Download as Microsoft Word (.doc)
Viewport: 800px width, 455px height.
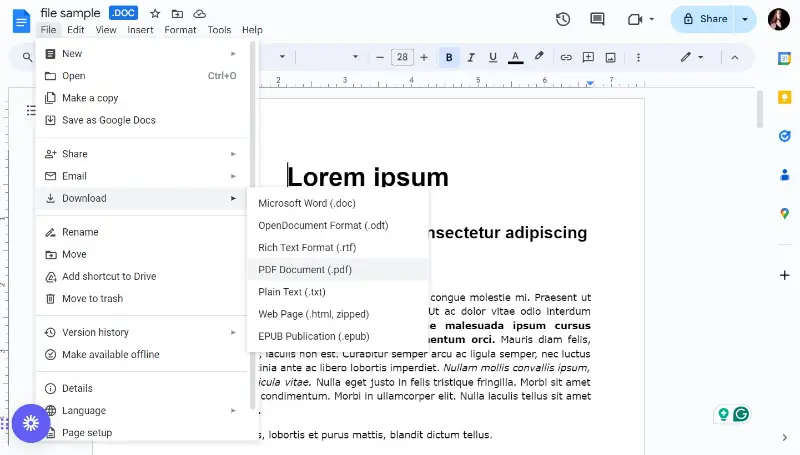[x=338, y=204]
